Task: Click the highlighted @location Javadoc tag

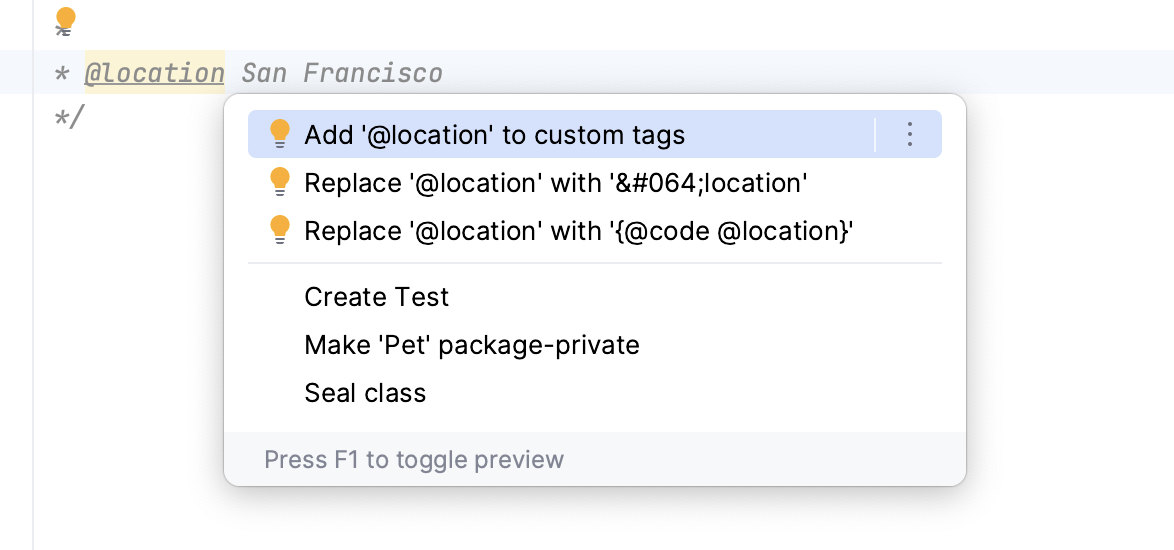Action: pos(154,73)
